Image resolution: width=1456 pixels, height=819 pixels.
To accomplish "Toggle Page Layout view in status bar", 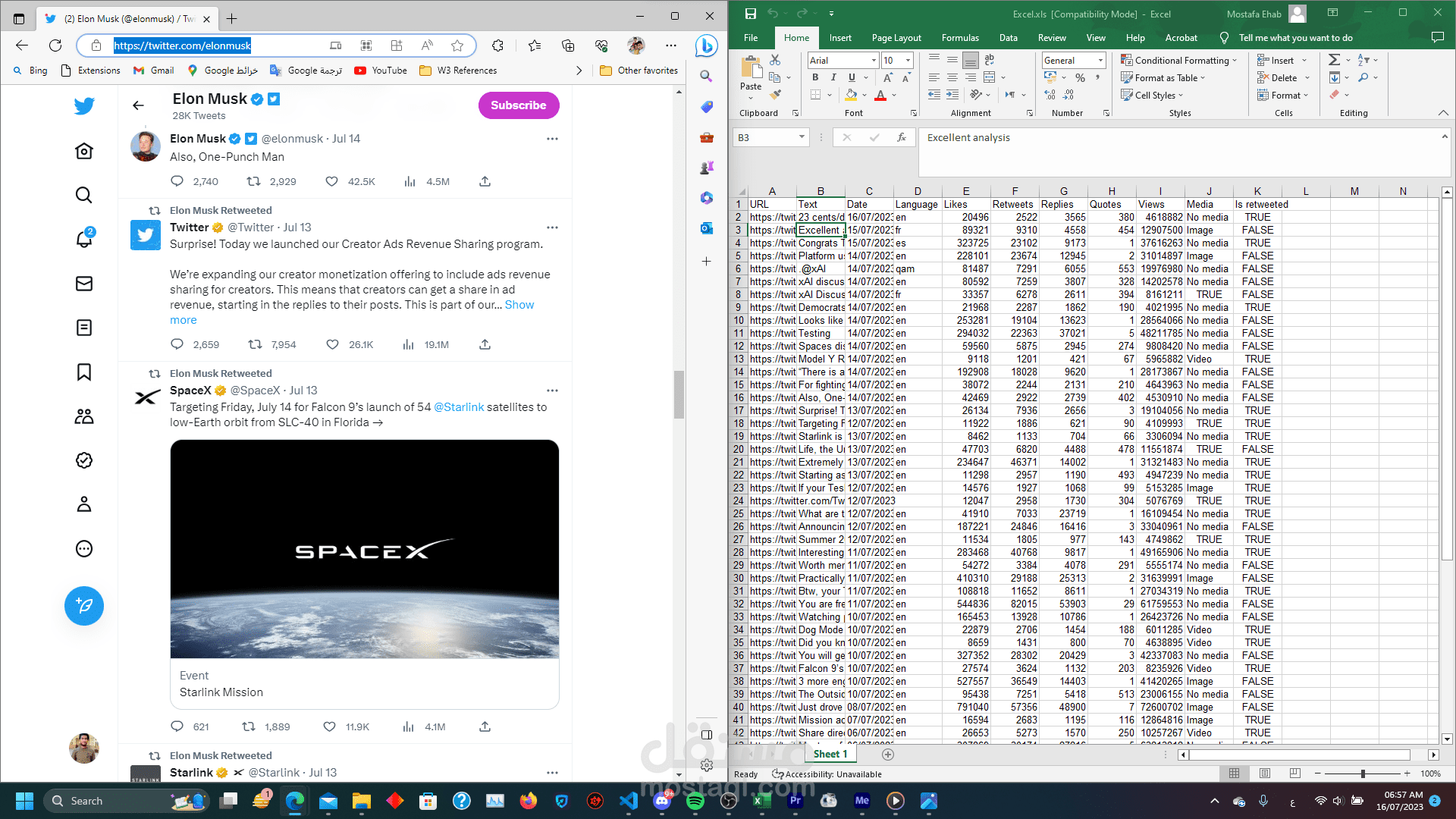I will click(1264, 773).
